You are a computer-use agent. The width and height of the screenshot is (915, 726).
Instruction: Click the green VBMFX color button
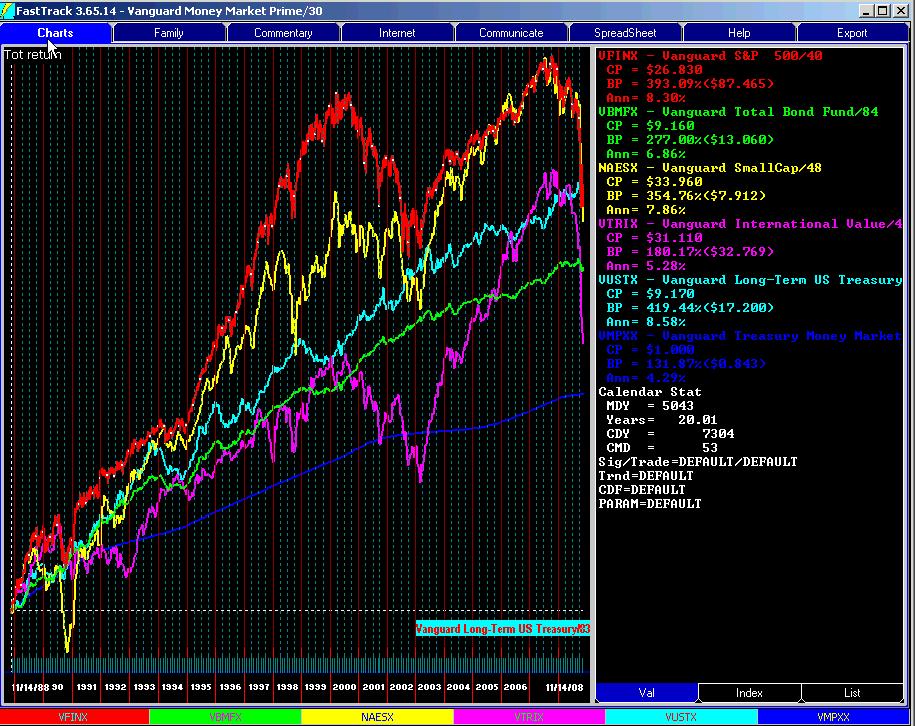point(225,717)
